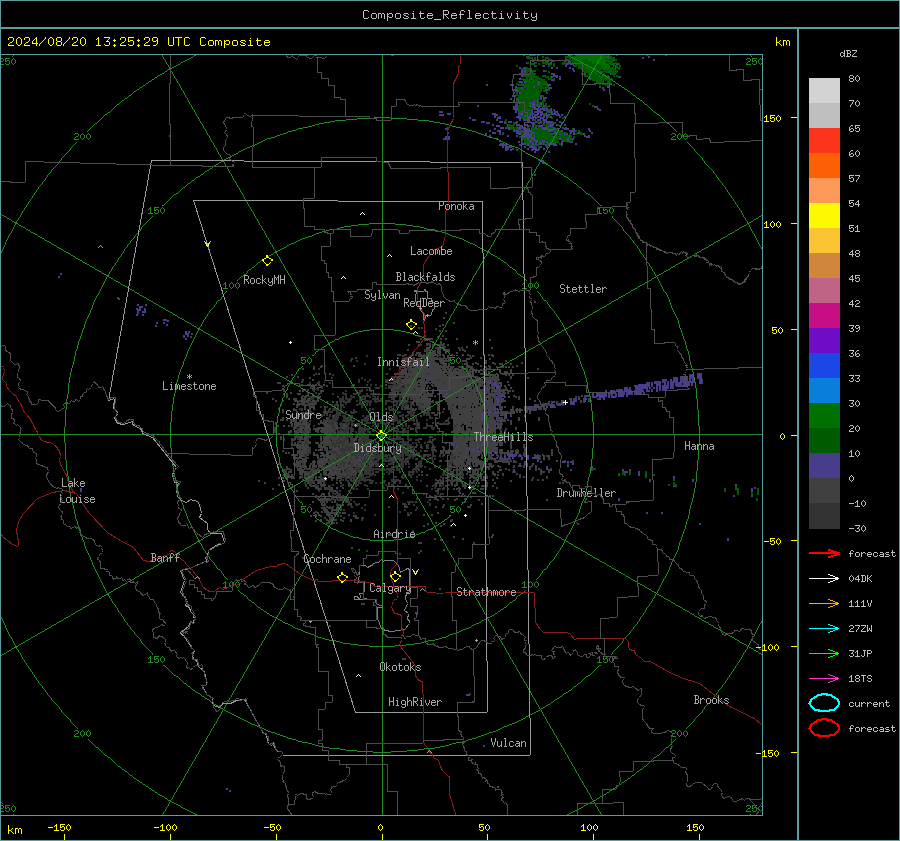Click the 04DK legend label
The height and width of the screenshot is (841, 900).
click(860, 578)
